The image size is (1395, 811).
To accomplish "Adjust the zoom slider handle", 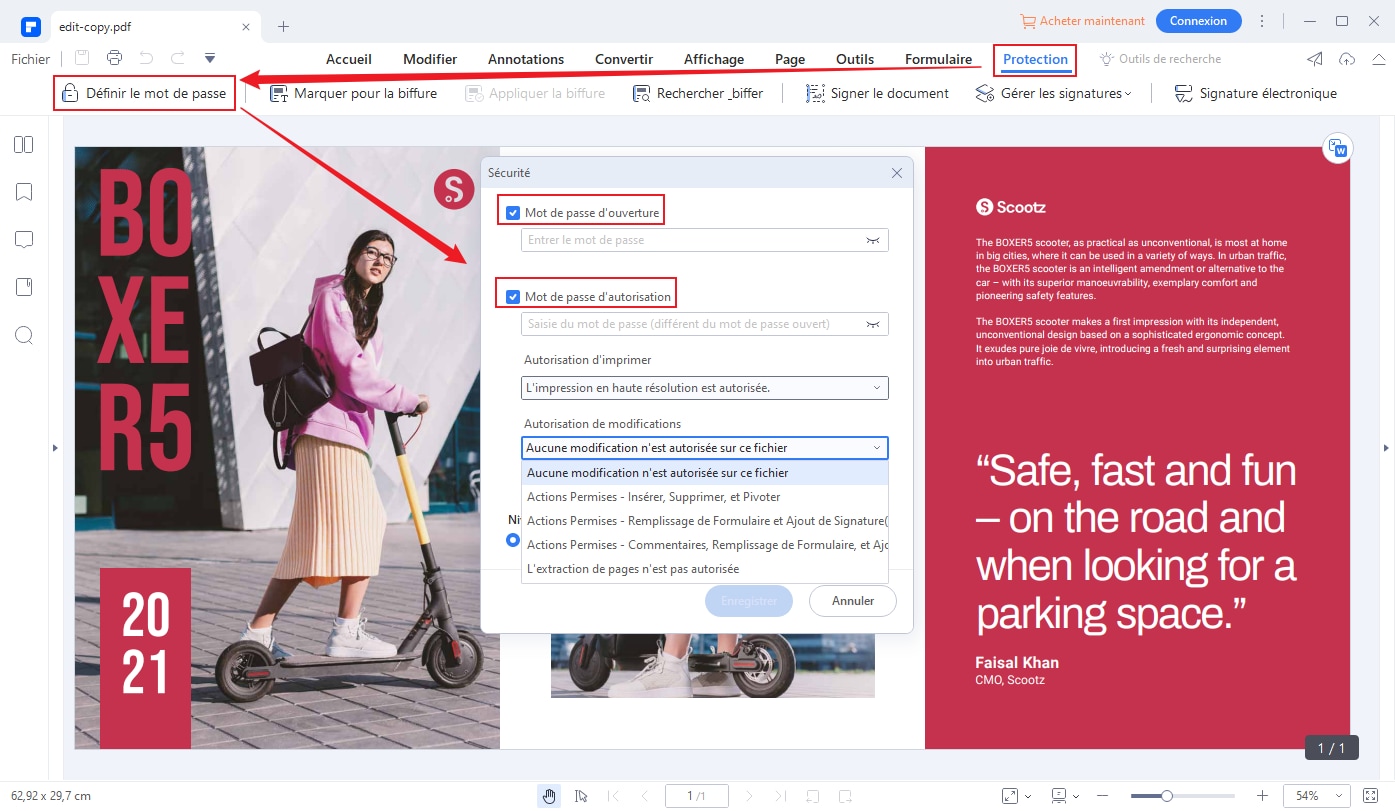I will coord(1166,796).
